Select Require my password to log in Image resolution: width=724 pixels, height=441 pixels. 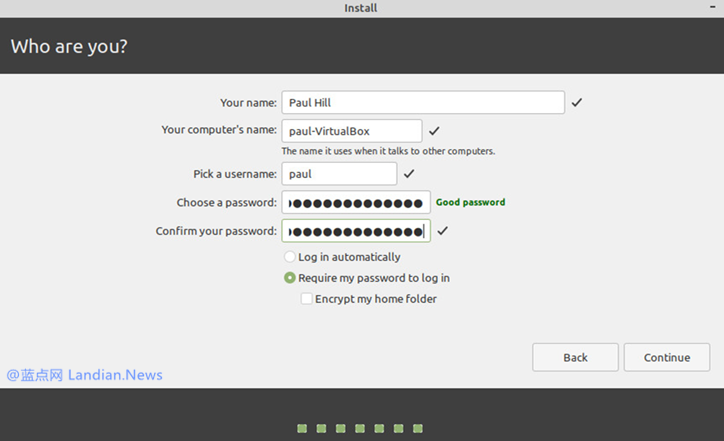[x=290, y=278]
